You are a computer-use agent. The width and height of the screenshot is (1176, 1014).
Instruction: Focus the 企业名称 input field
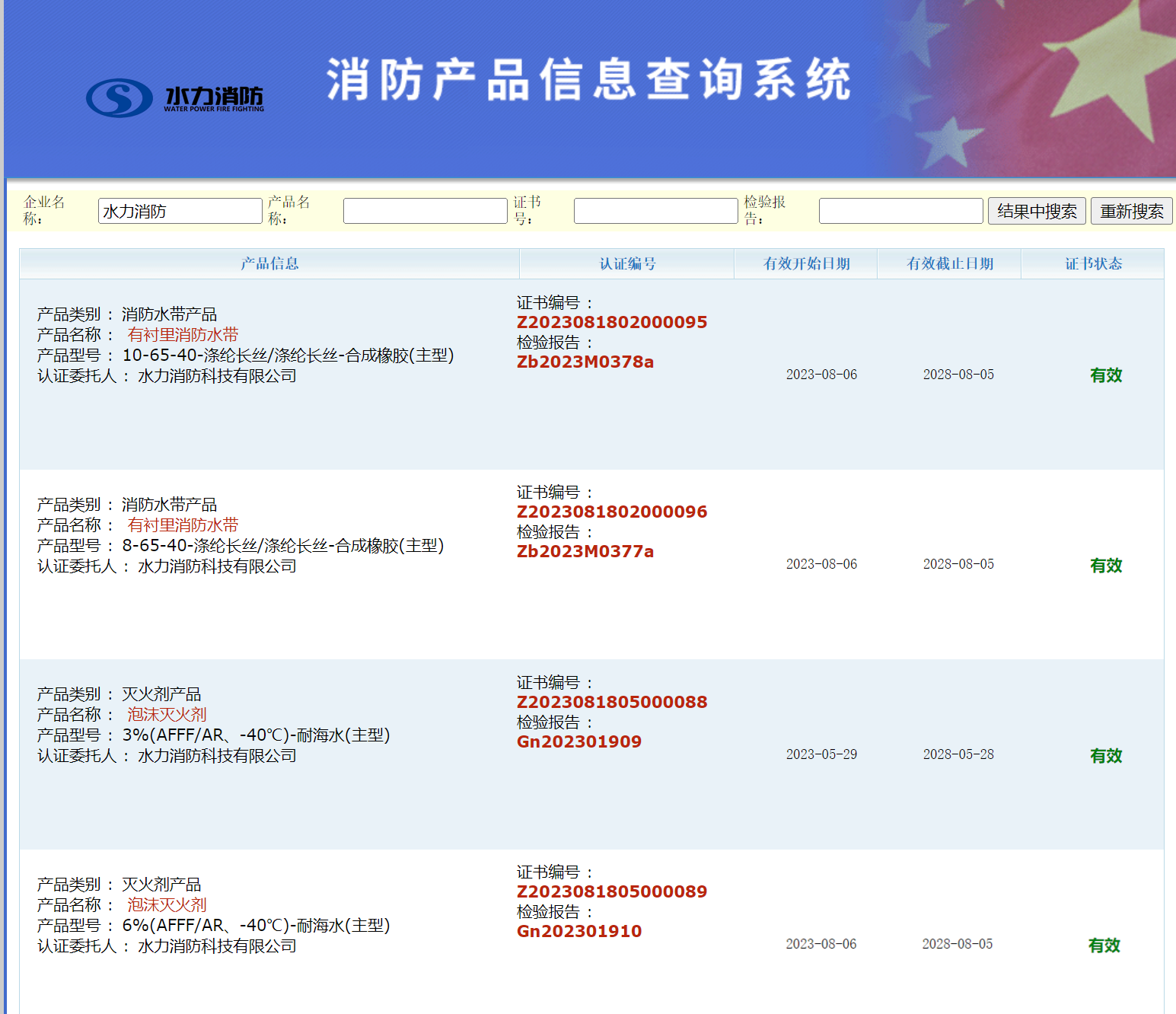(x=180, y=211)
